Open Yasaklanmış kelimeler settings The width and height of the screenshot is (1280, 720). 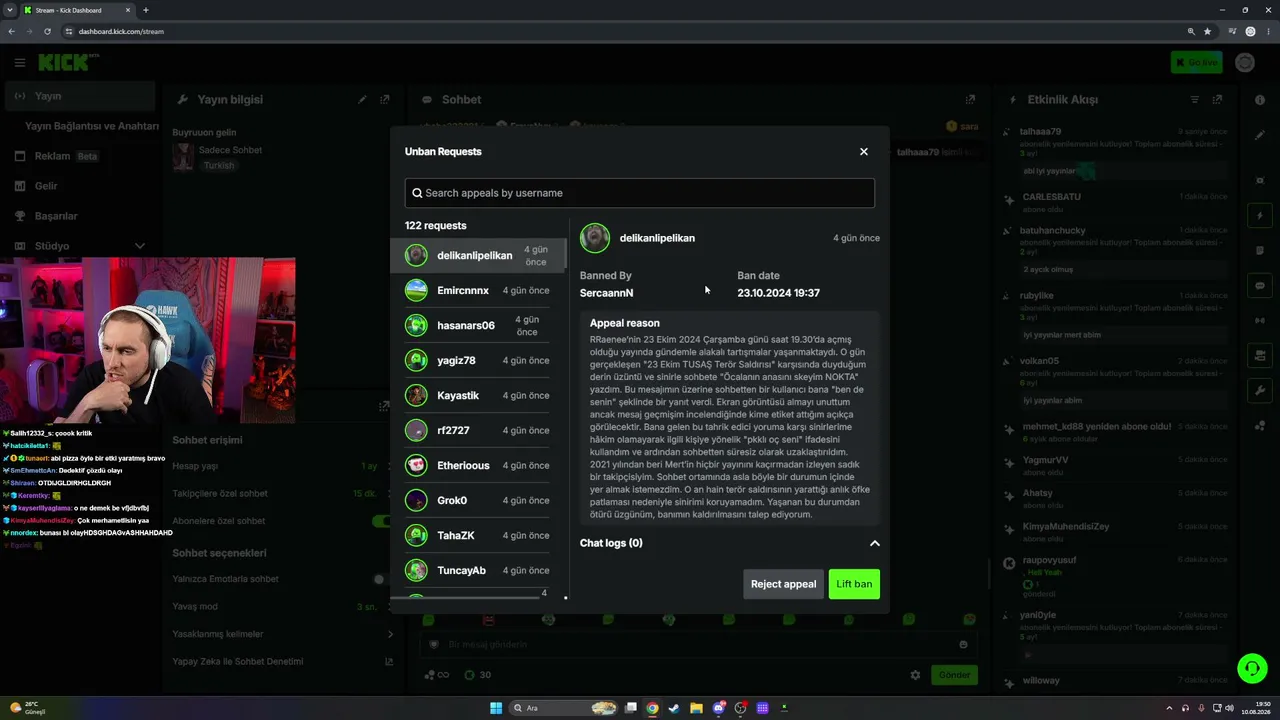(x=283, y=634)
